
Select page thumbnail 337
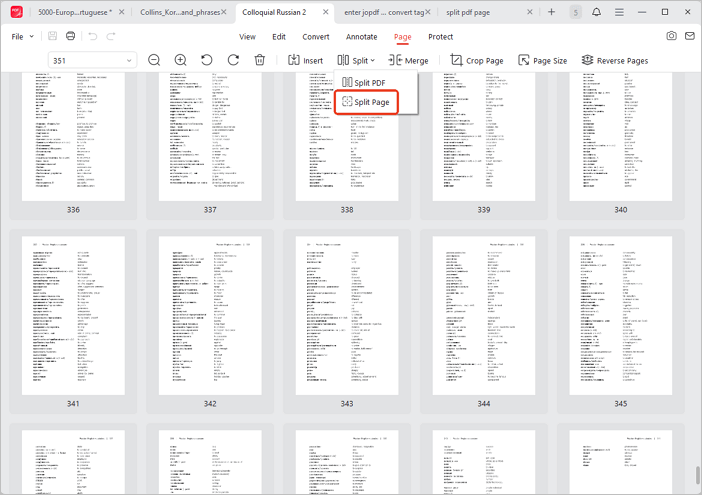pyautogui.click(x=210, y=137)
